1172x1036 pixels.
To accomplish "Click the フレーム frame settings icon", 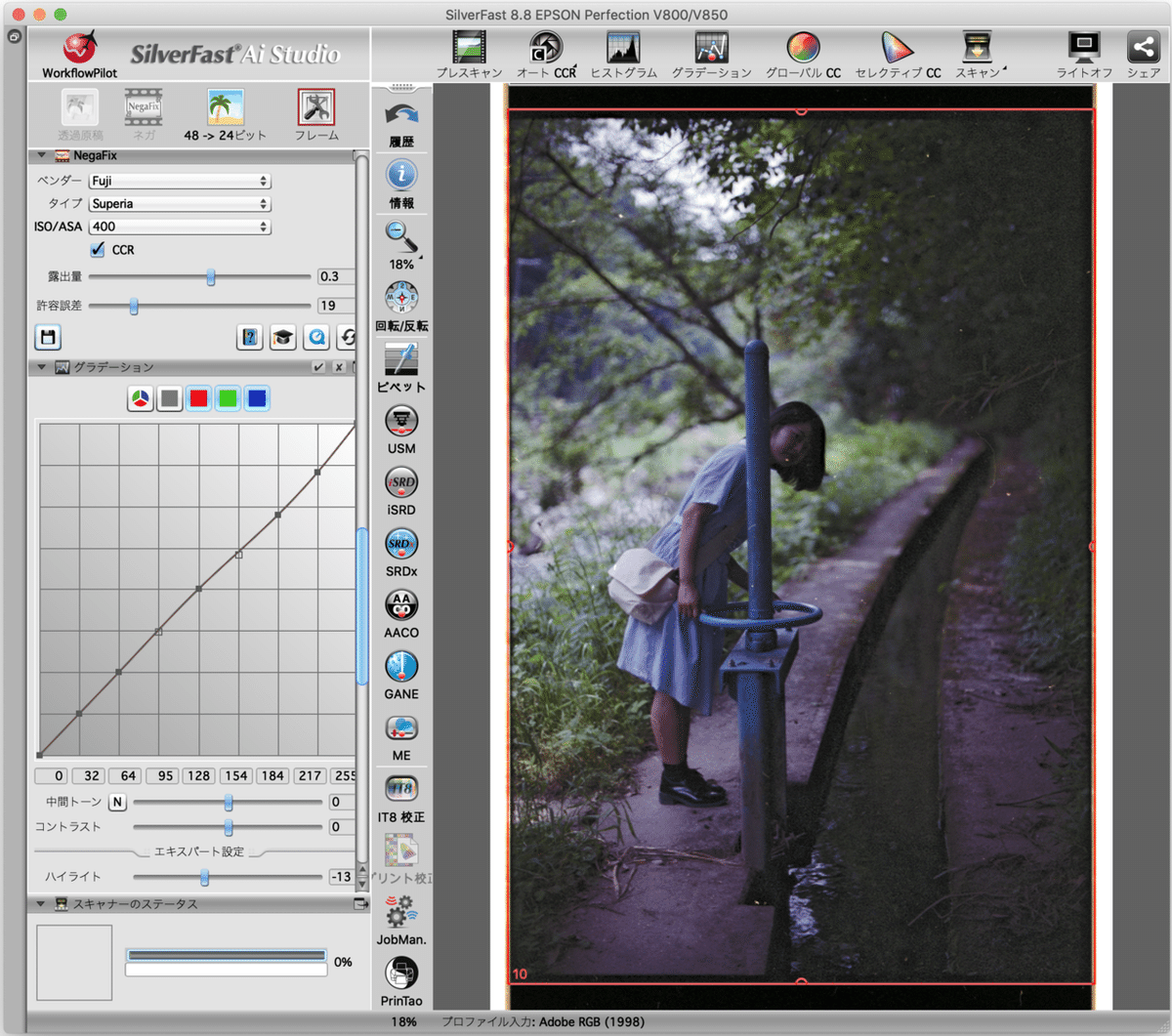I will point(316,115).
